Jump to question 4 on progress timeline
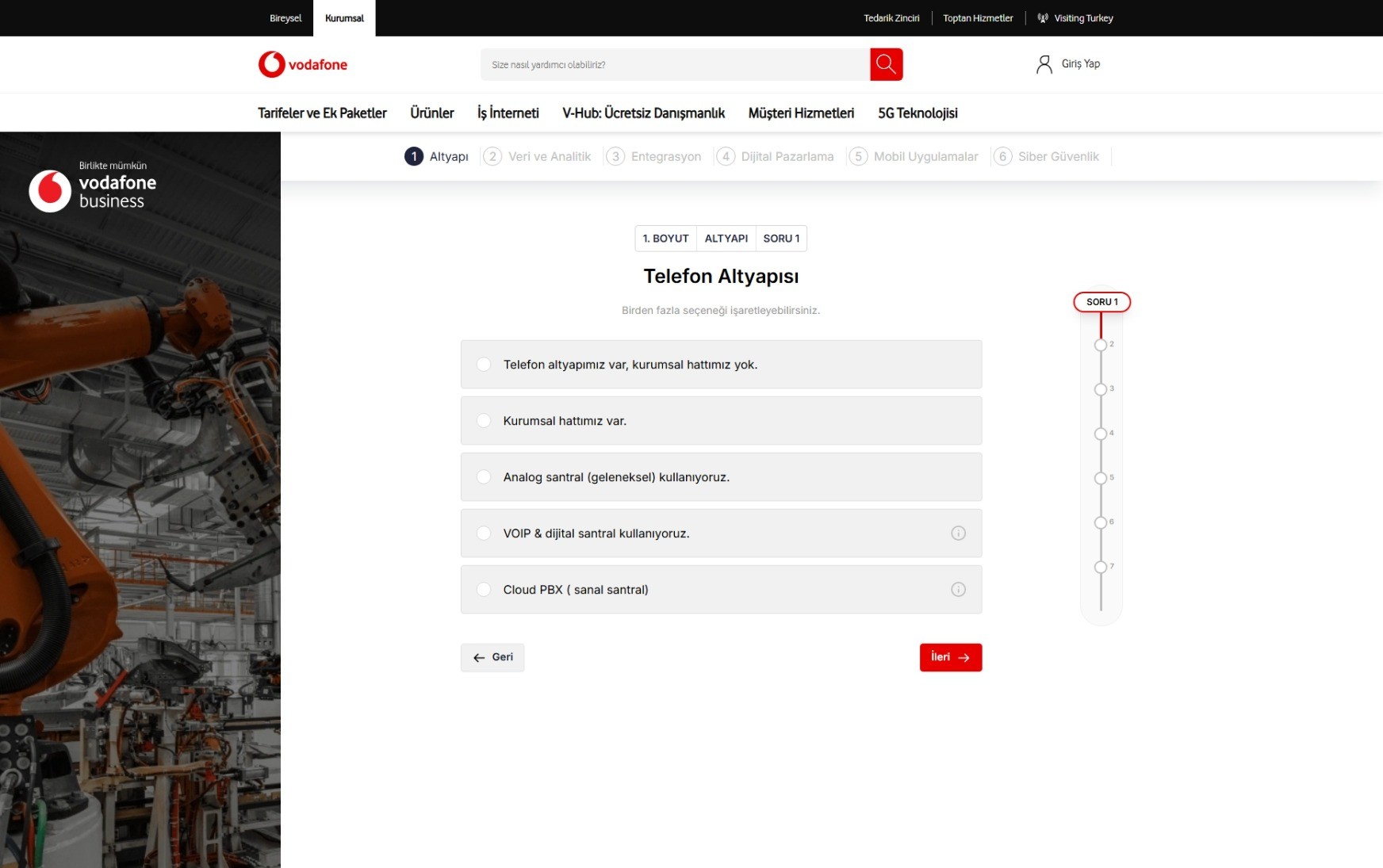Screen dimensions: 1383x868 [x=1100, y=434]
